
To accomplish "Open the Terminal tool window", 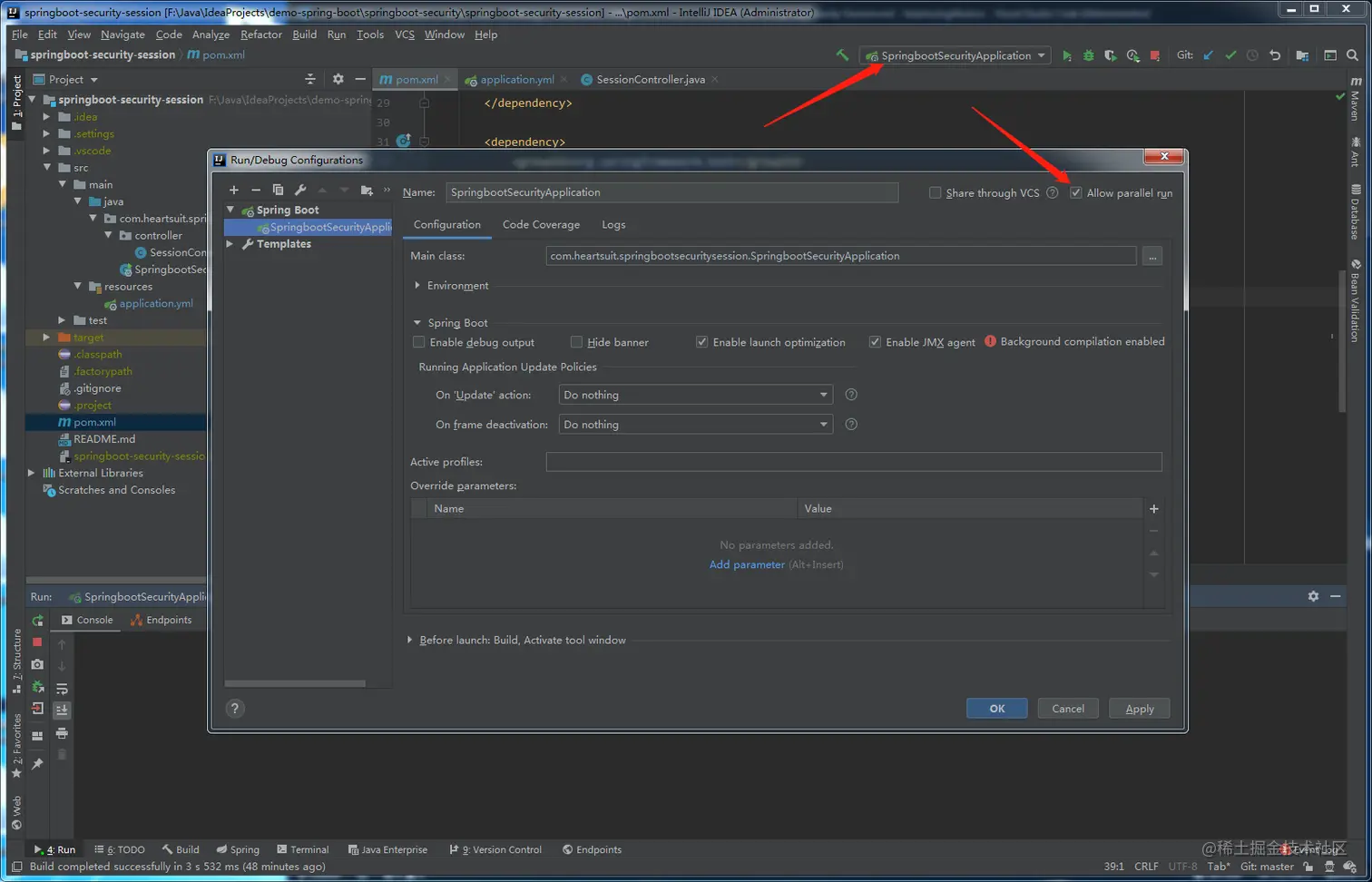I will (303, 850).
